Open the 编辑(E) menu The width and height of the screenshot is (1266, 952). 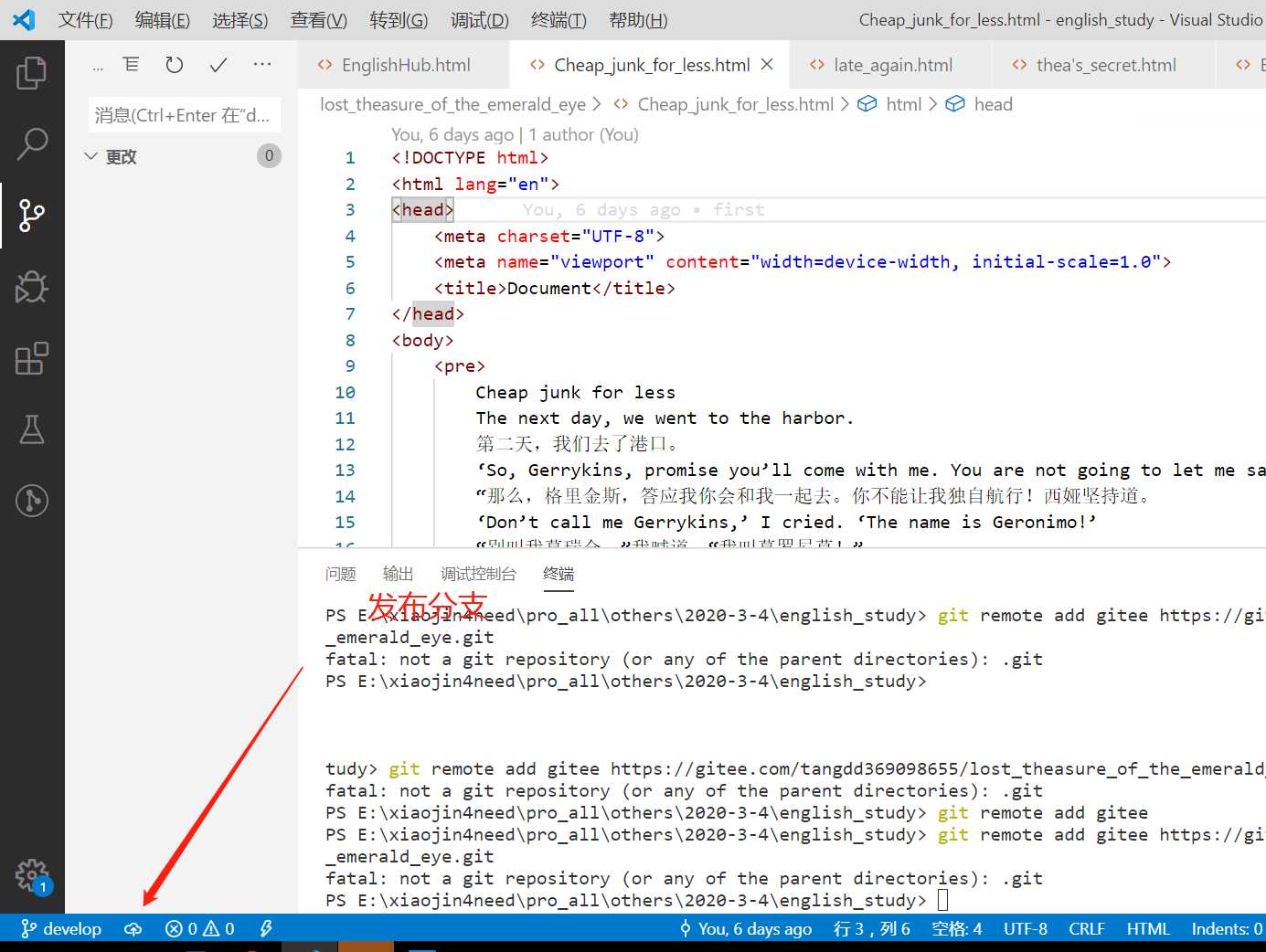(163, 19)
